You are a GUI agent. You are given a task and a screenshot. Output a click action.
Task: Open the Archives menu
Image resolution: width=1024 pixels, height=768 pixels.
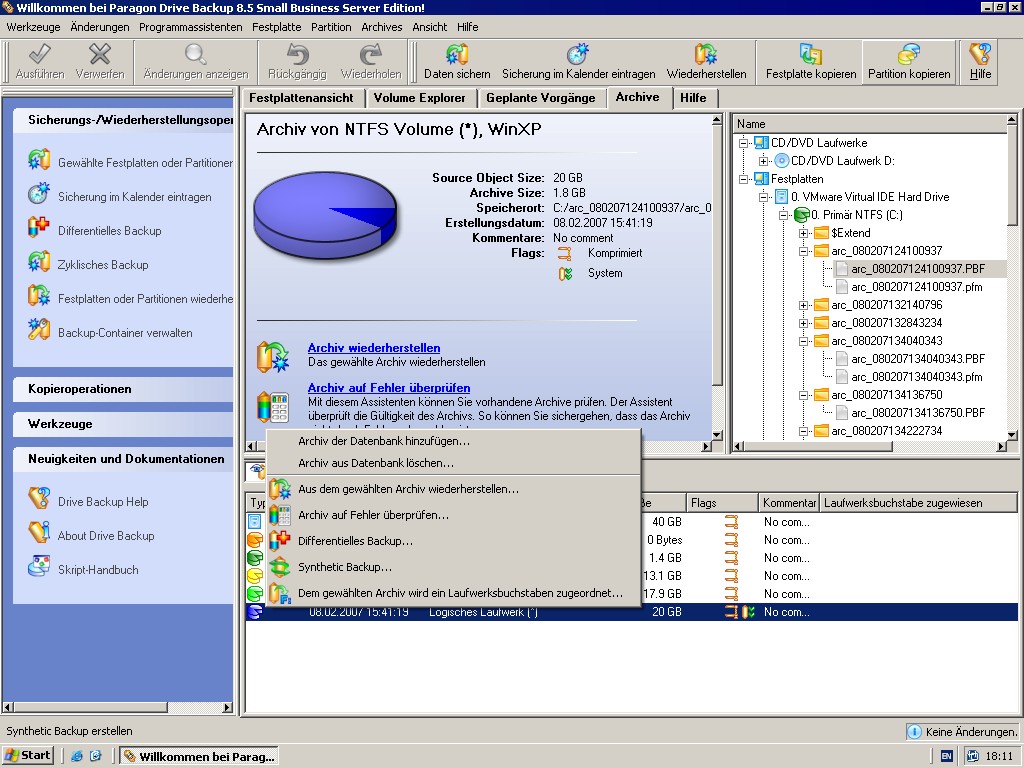(381, 27)
